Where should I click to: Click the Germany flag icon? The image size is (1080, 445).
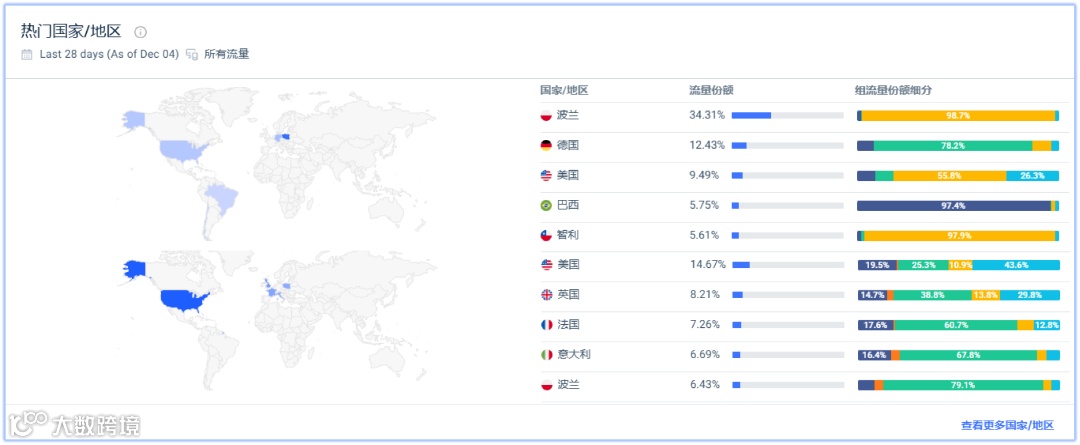click(x=546, y=145)
